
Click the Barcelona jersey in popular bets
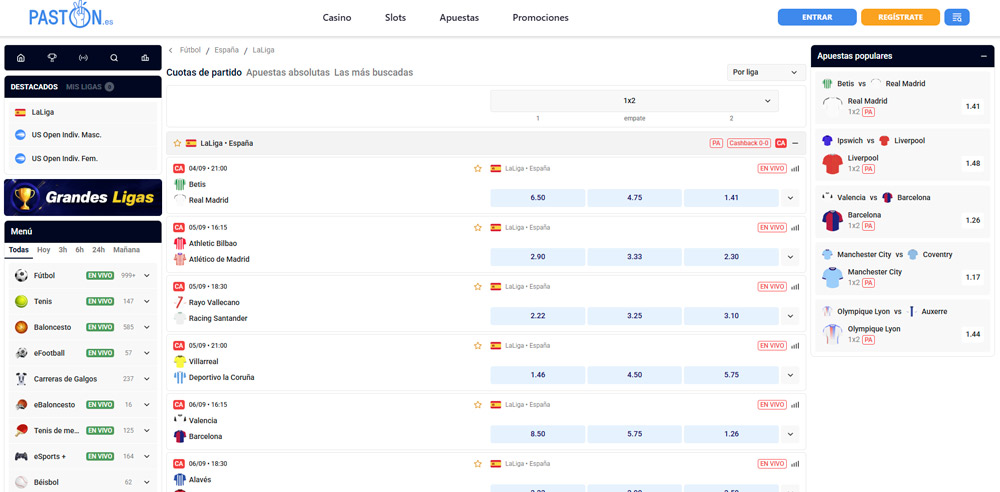point(832,221)
